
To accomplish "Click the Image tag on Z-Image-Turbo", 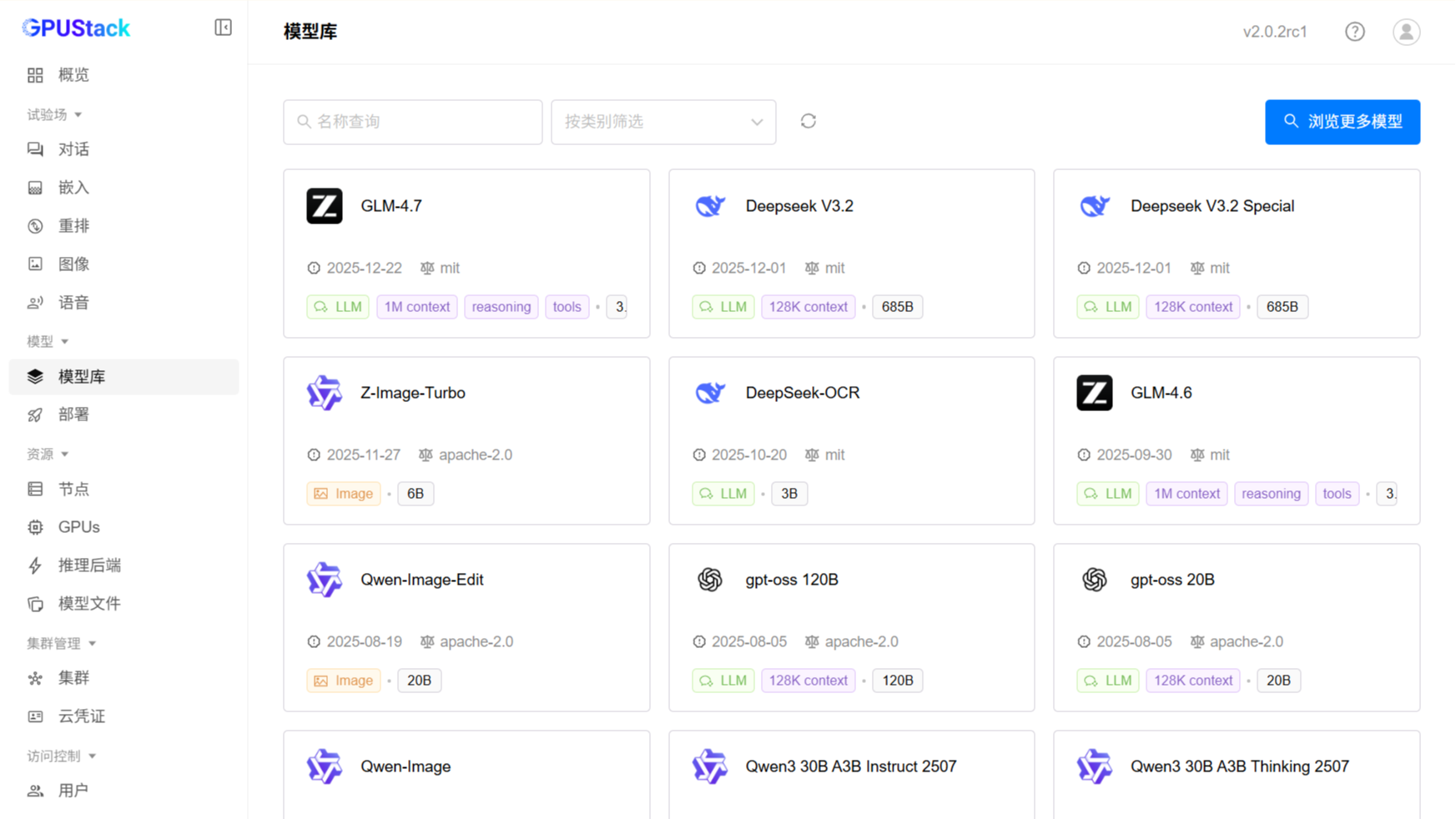I will point(344,494).
